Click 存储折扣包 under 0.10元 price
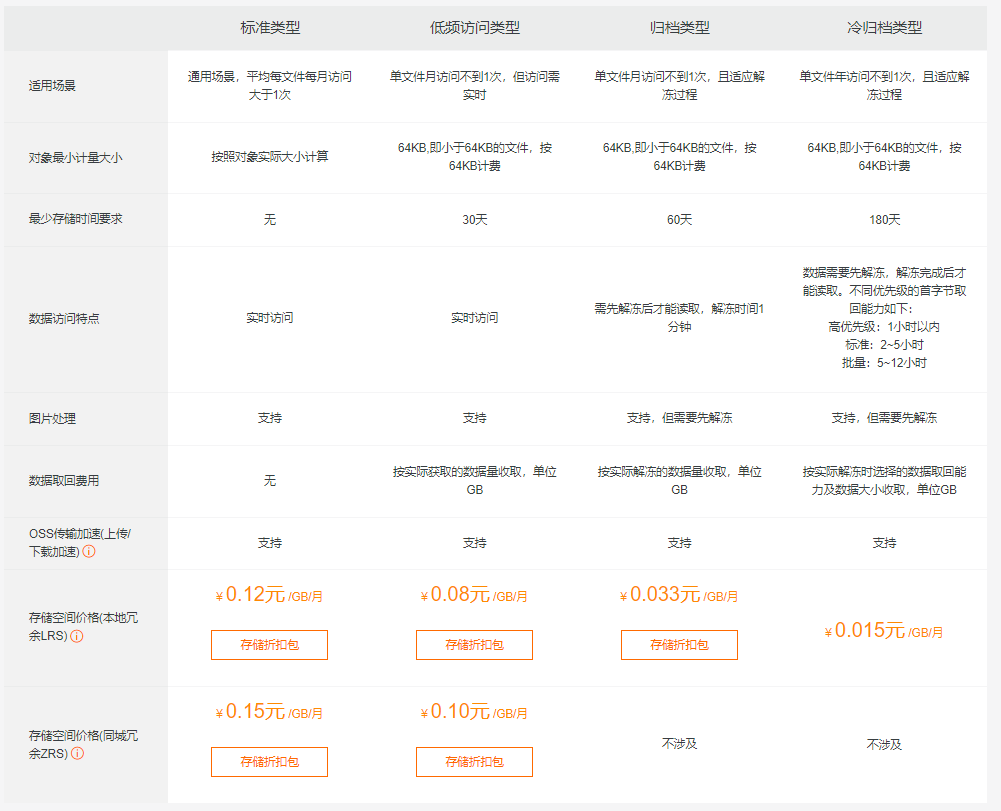The height and width of the screenshot is (811, 1001). [x=474, y=762]
